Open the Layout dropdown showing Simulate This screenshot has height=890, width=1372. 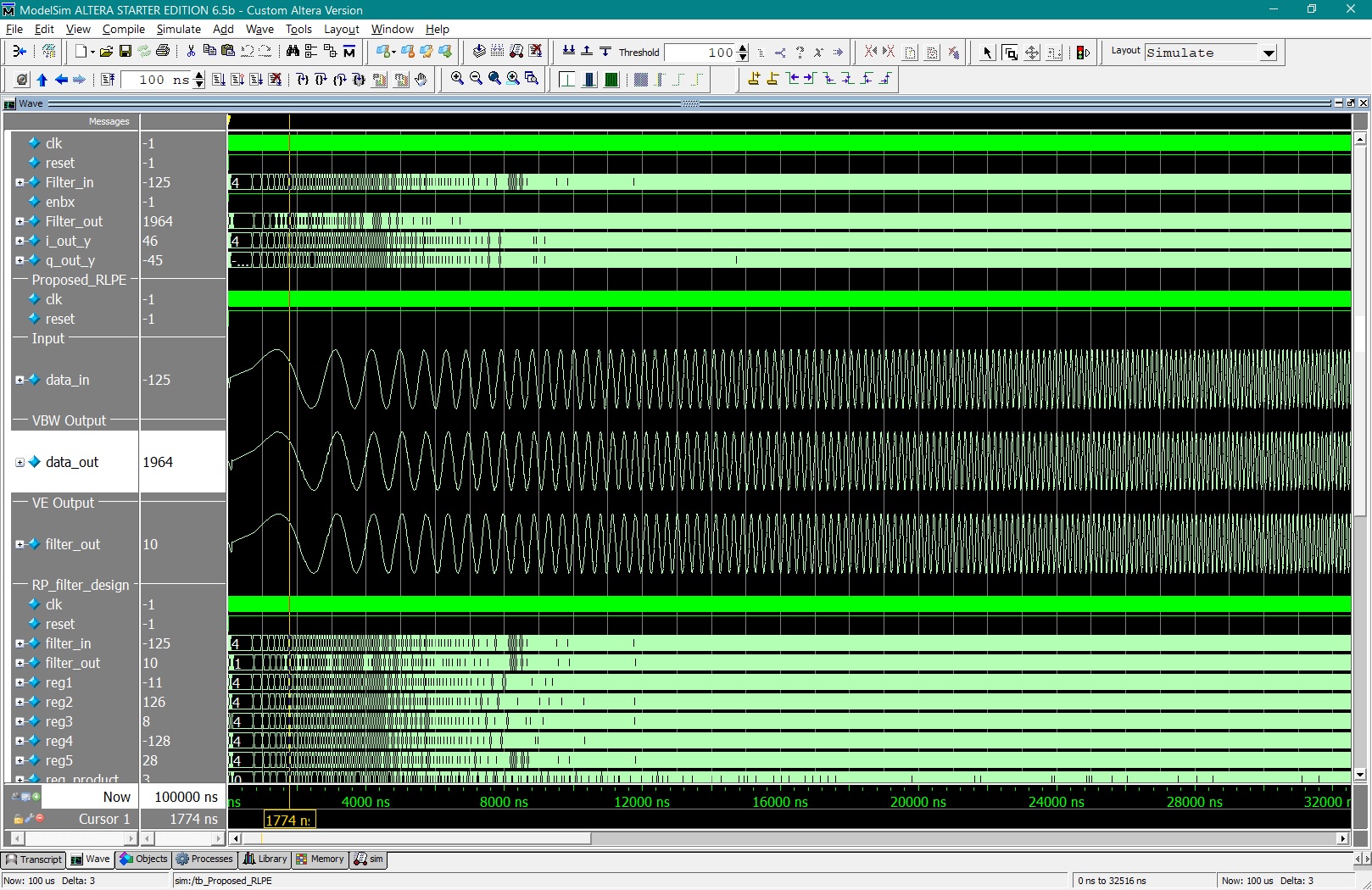[1269, 53]
